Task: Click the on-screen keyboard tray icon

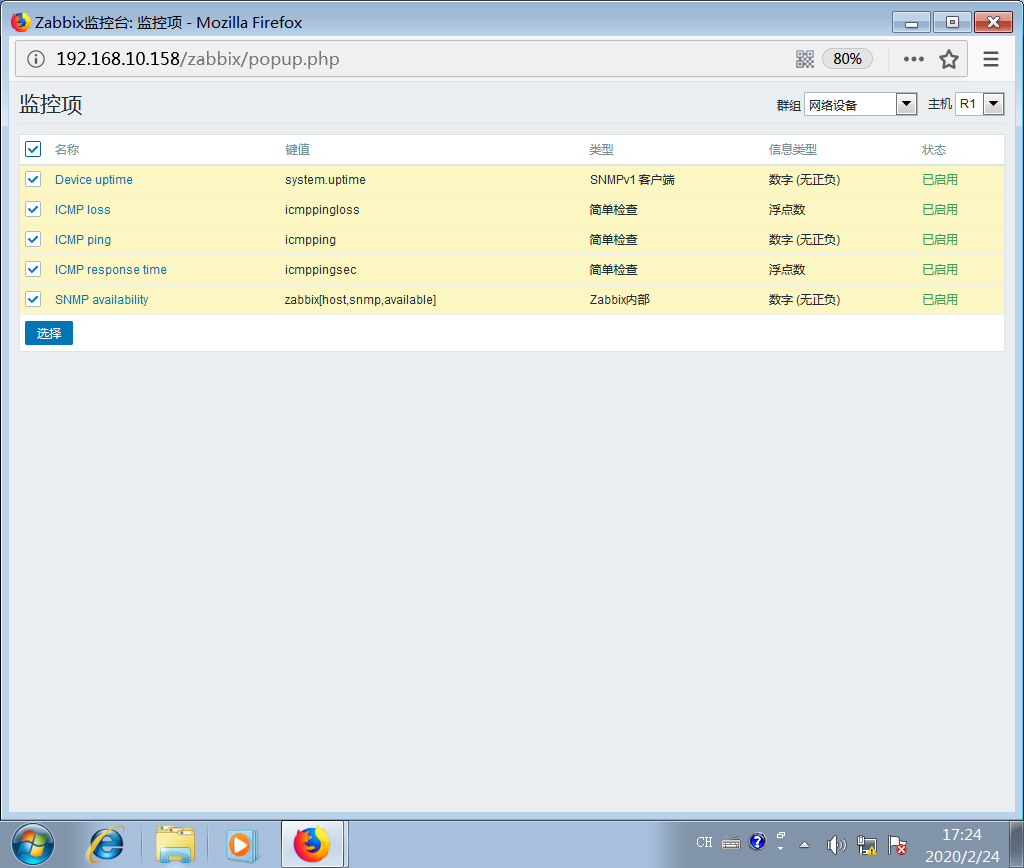Action: point(731,843)
